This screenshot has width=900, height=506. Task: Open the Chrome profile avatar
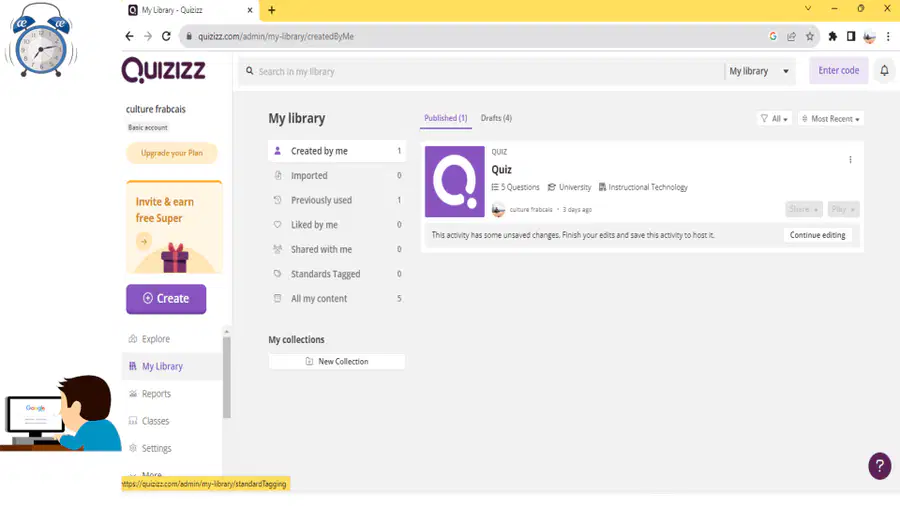point(870,37)
